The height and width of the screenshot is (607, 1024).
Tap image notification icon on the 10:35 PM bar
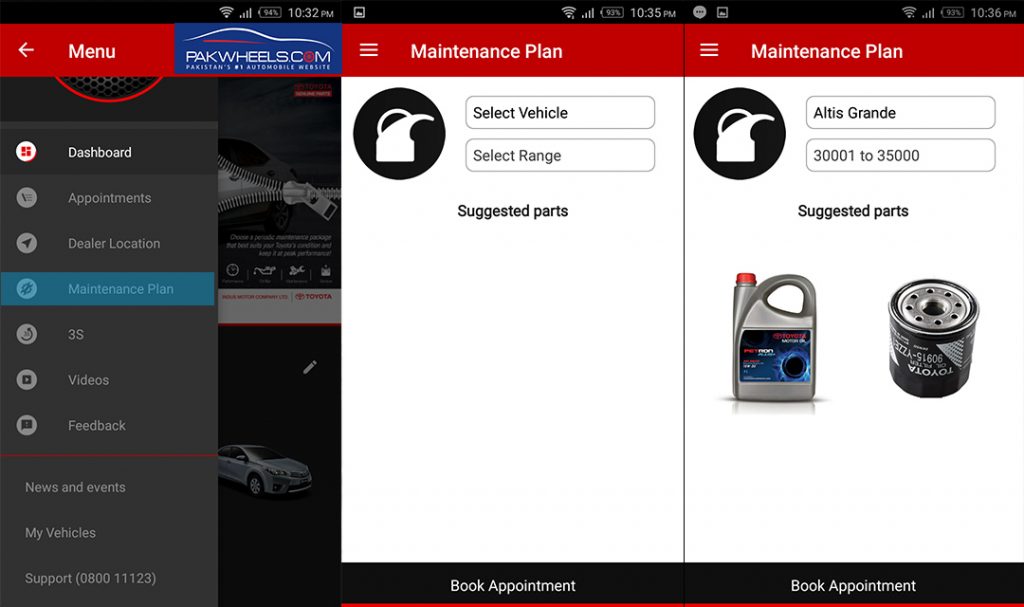click(x=359, y=12)
